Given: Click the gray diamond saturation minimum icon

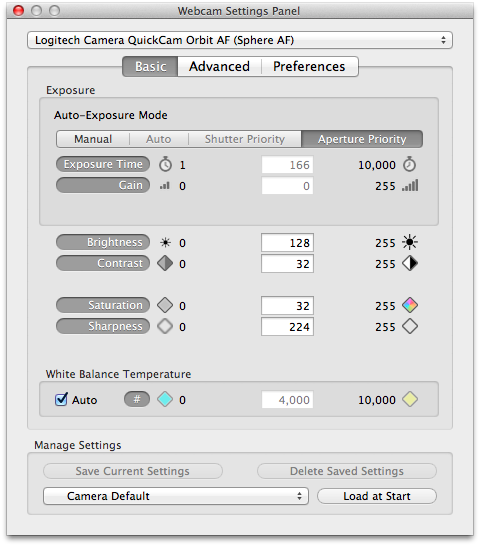Looking at the screenshot, I should 165,305.
